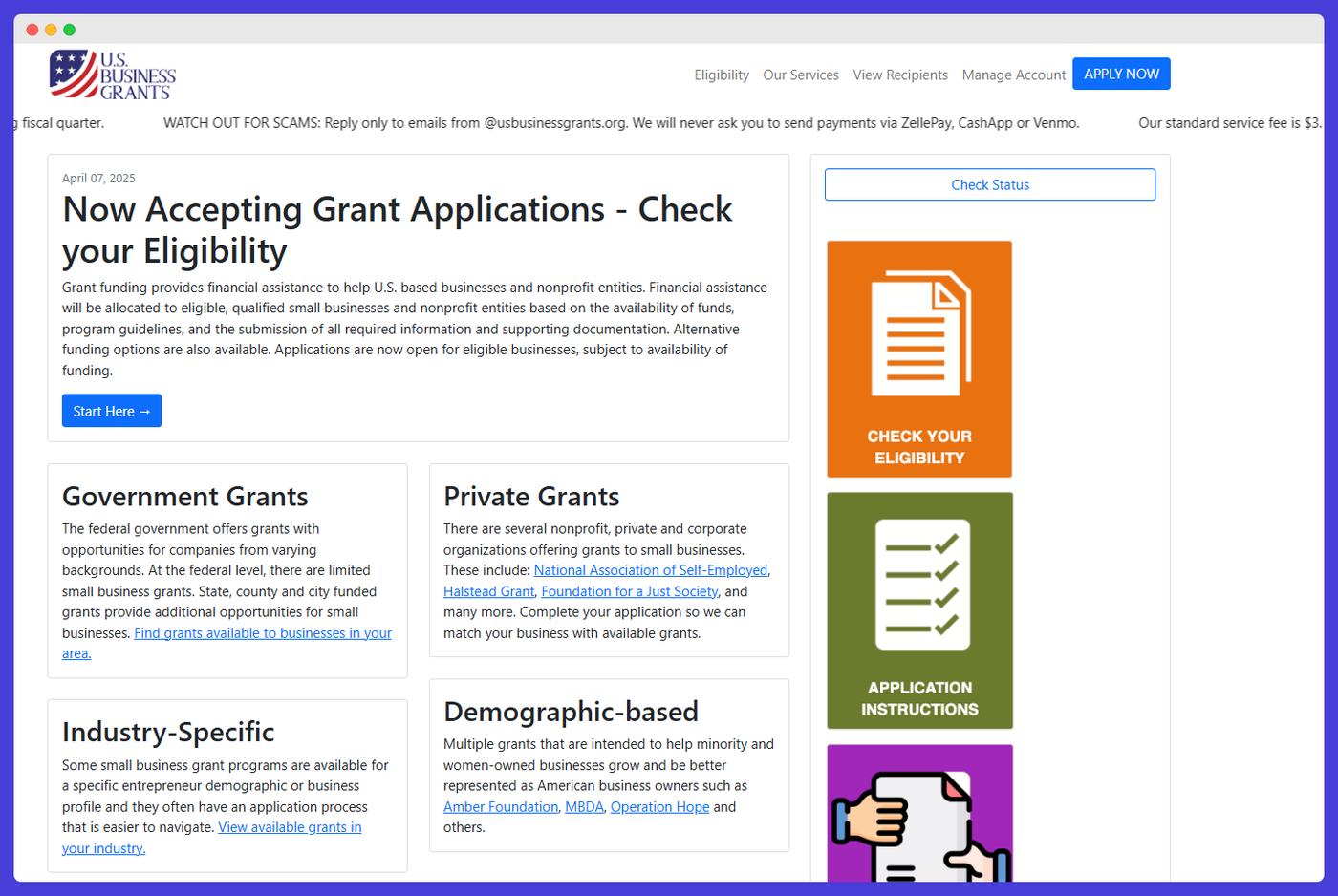1338x896 pixels.
Task: Open the MBDA link
Action: coord(585,806)
